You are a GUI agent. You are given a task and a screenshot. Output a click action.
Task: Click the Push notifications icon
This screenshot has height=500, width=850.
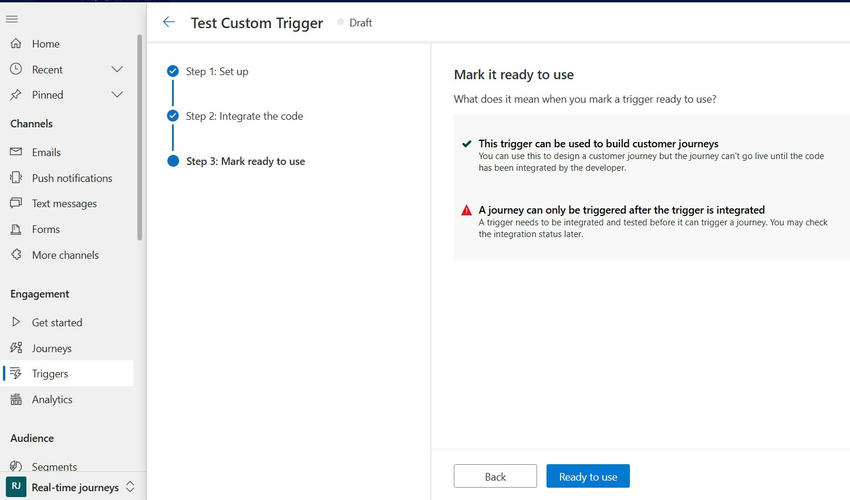15,178
